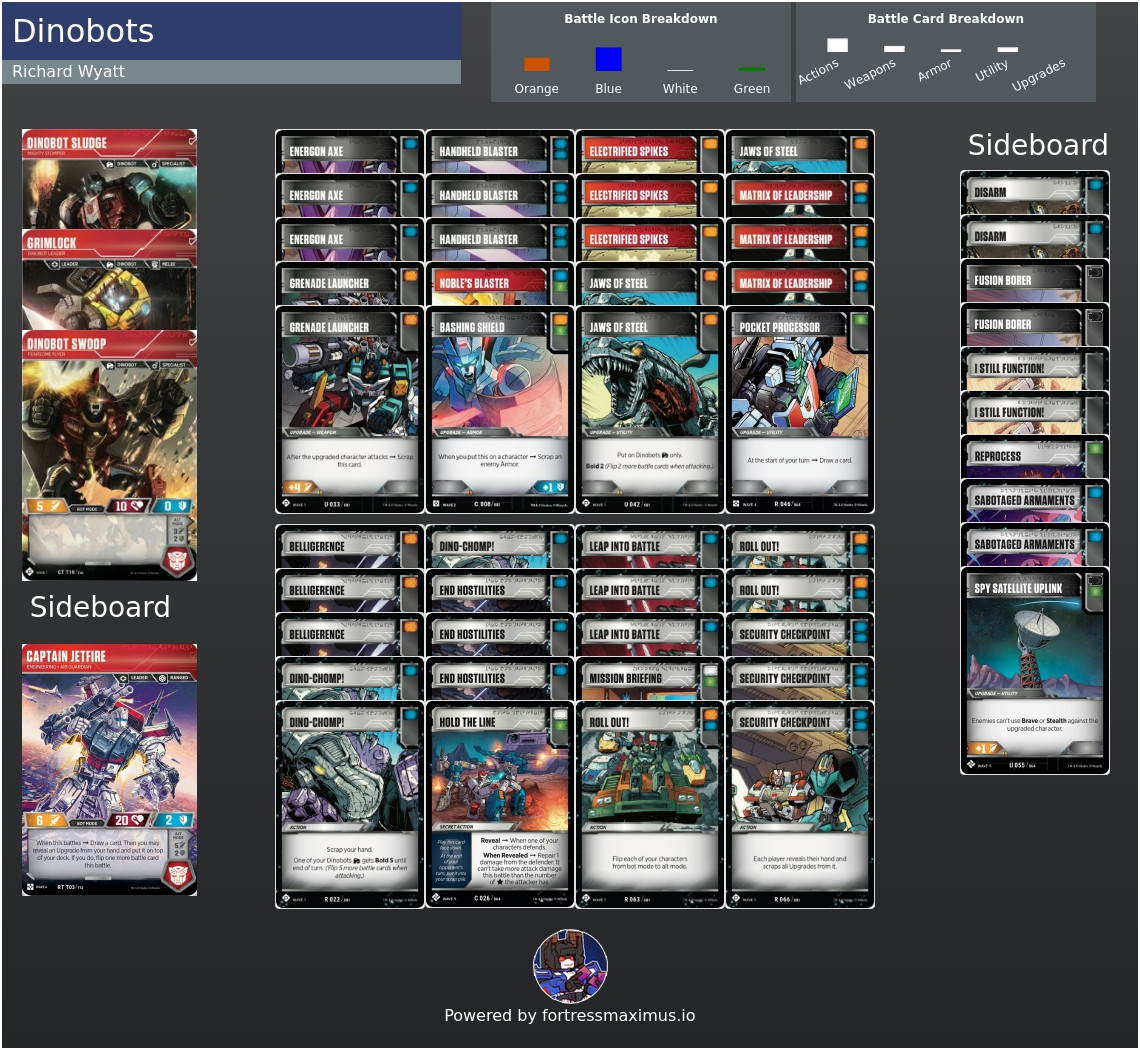This screenshot has height=1050, width=1140.
Task: Click the fortressmaximus avatar logo
Action: tap(571, 966)
